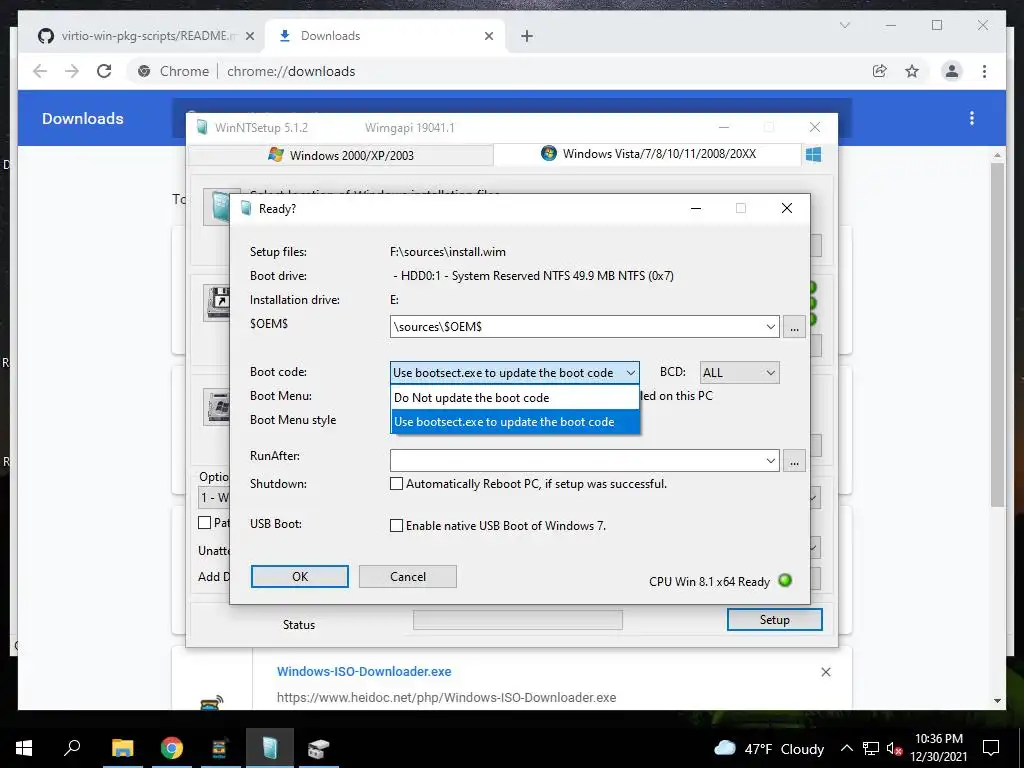The width and height of the screenshot is (1024, 768).
Task: Bookmark this page with star icon
Action: click(912, 71)
